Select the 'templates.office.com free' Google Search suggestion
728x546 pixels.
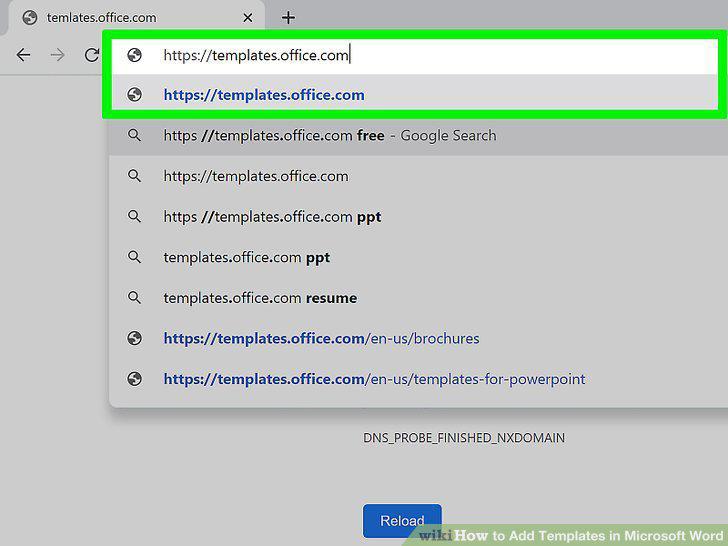tap(418, 136)
